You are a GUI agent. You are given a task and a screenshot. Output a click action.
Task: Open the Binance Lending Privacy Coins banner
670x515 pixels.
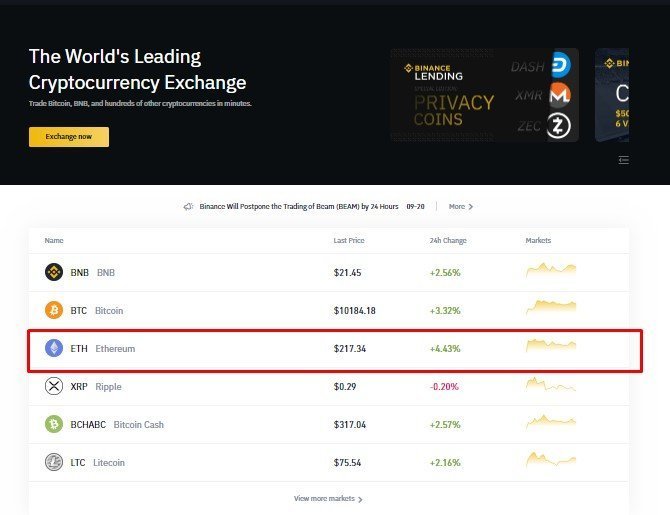(x=485, y=95)
